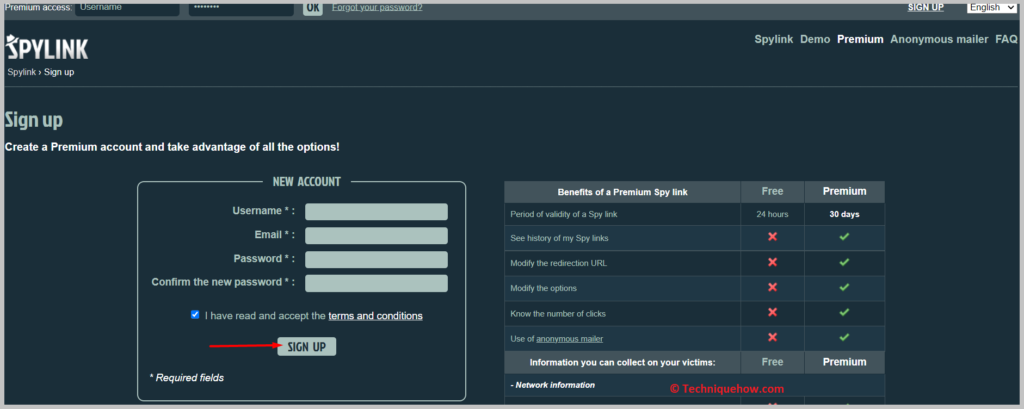Click the Network information row
The width and height of the screenshot is (1024, 409).
[x=694, y=385]
